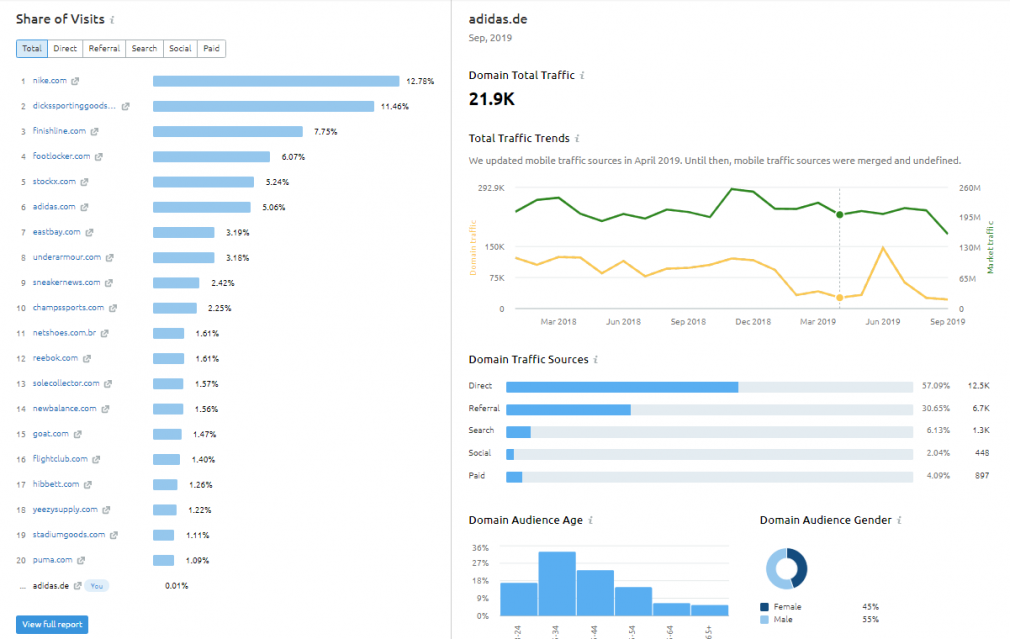Click the Female legend color swatch

[765, 607]
